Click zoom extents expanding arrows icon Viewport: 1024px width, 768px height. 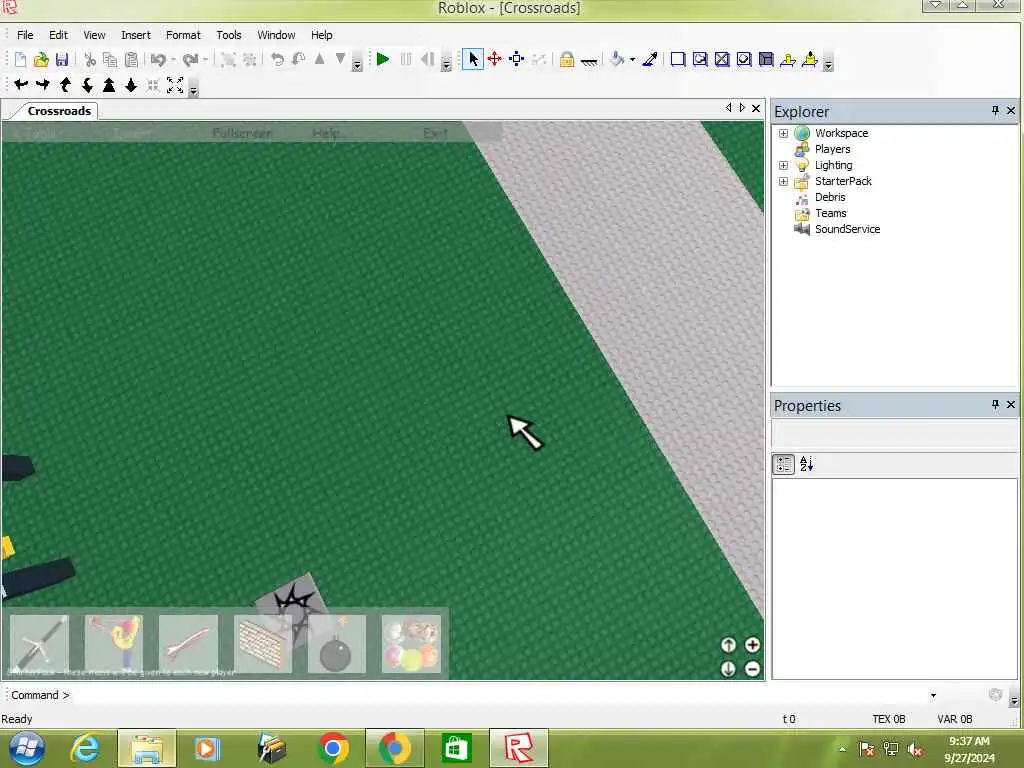pyautogui.click(x=175, y=84)
